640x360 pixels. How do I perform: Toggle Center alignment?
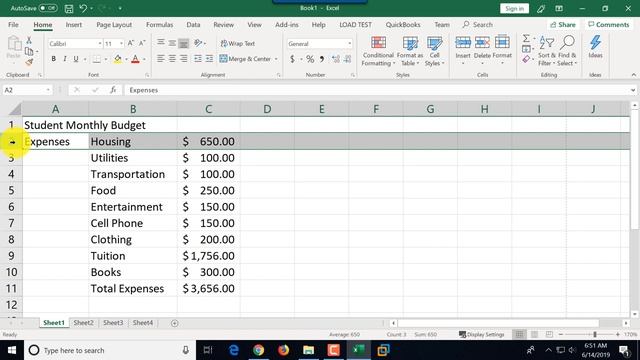(x=172, y=59)
